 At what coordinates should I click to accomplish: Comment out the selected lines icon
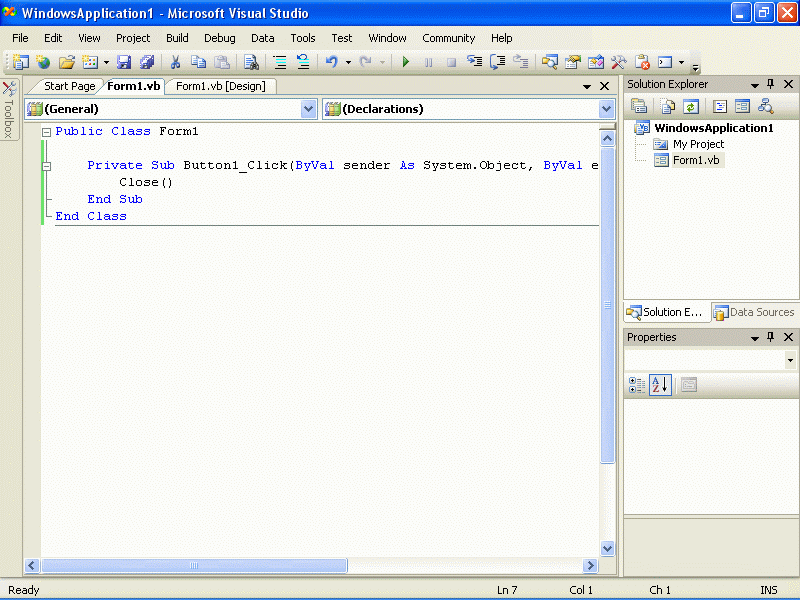click(280, 62)
